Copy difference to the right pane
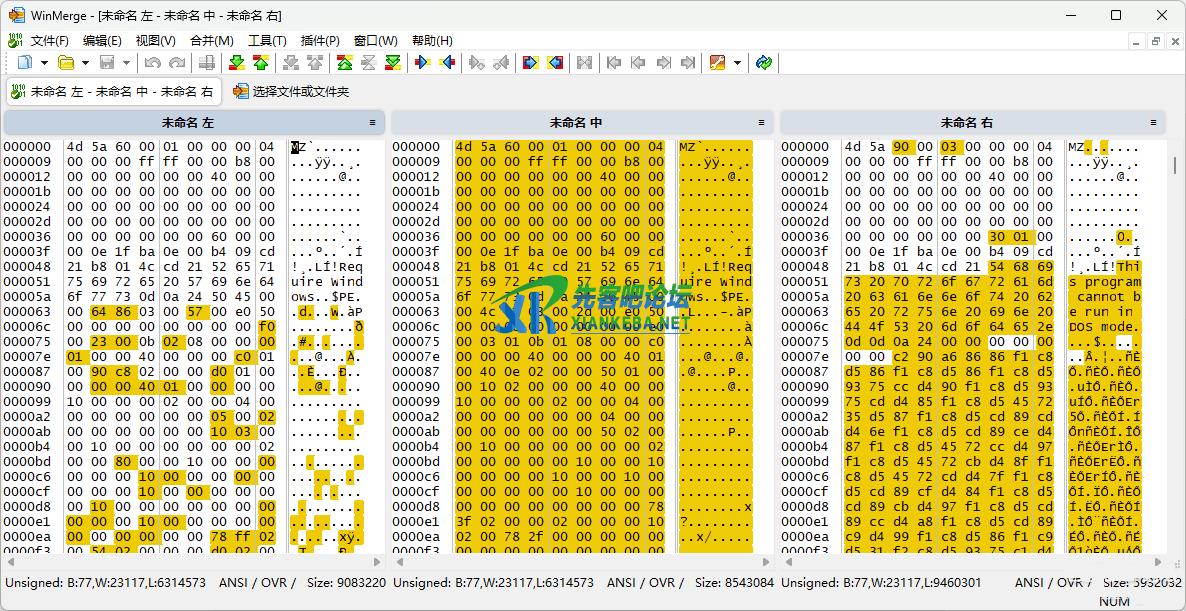Screen dimensions: 1186x611 pyautogui.click(x=423, y=63)
